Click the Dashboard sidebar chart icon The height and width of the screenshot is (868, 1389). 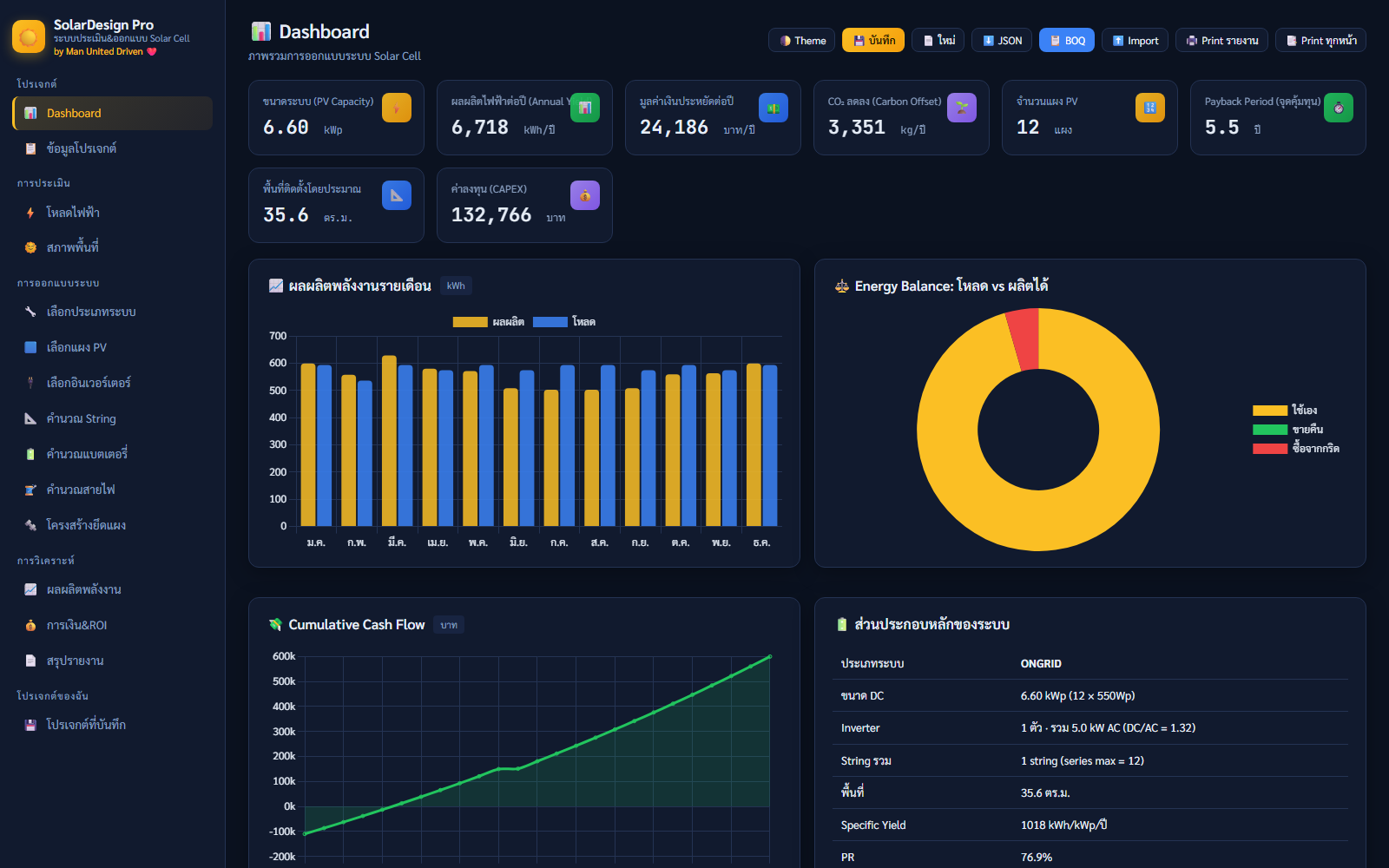click(30, 113)
